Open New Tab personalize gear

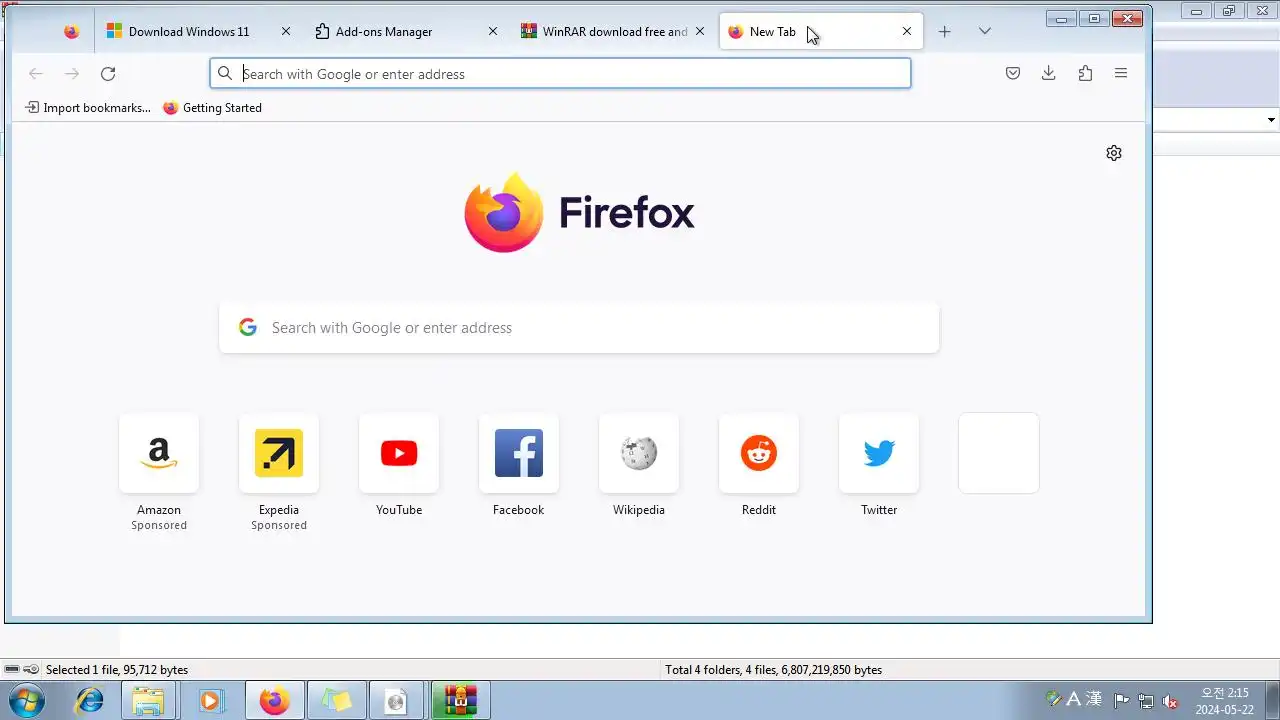(1114, 153)
